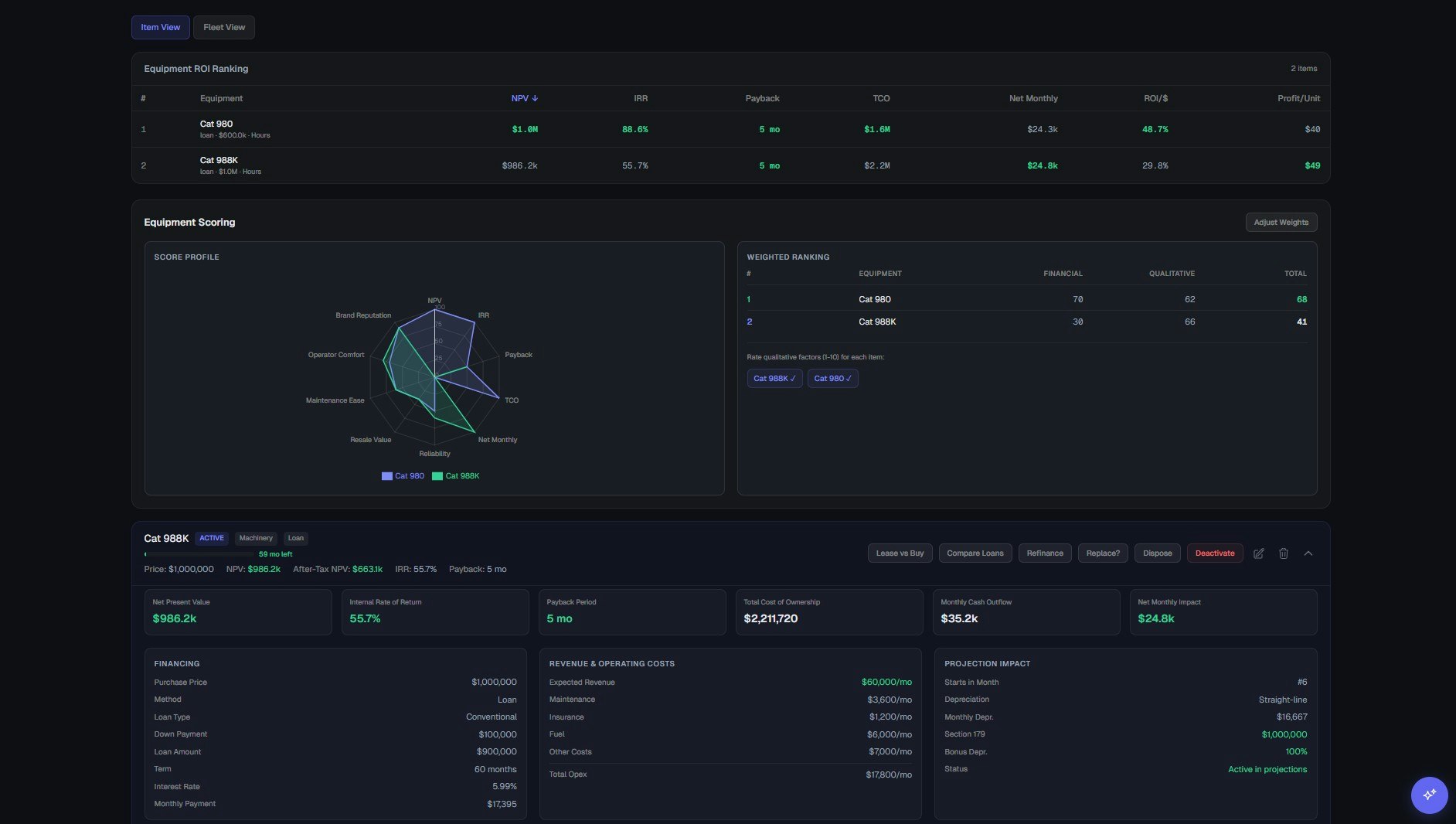Click the NPV sort arrow

pyautogui.click(x=536, y=98)
